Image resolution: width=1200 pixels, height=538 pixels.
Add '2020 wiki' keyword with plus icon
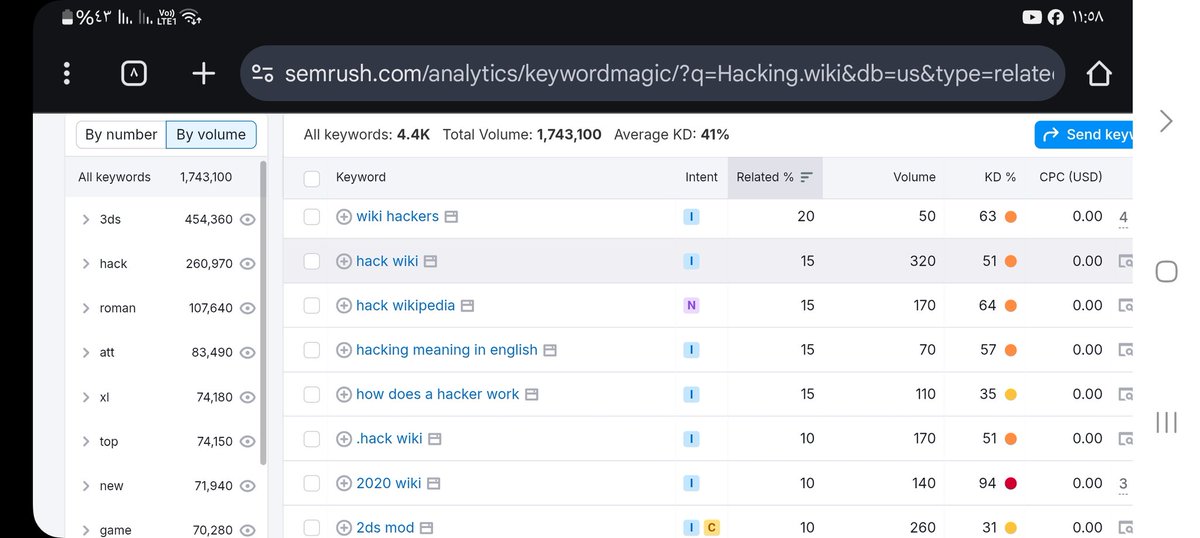[344, 483]
